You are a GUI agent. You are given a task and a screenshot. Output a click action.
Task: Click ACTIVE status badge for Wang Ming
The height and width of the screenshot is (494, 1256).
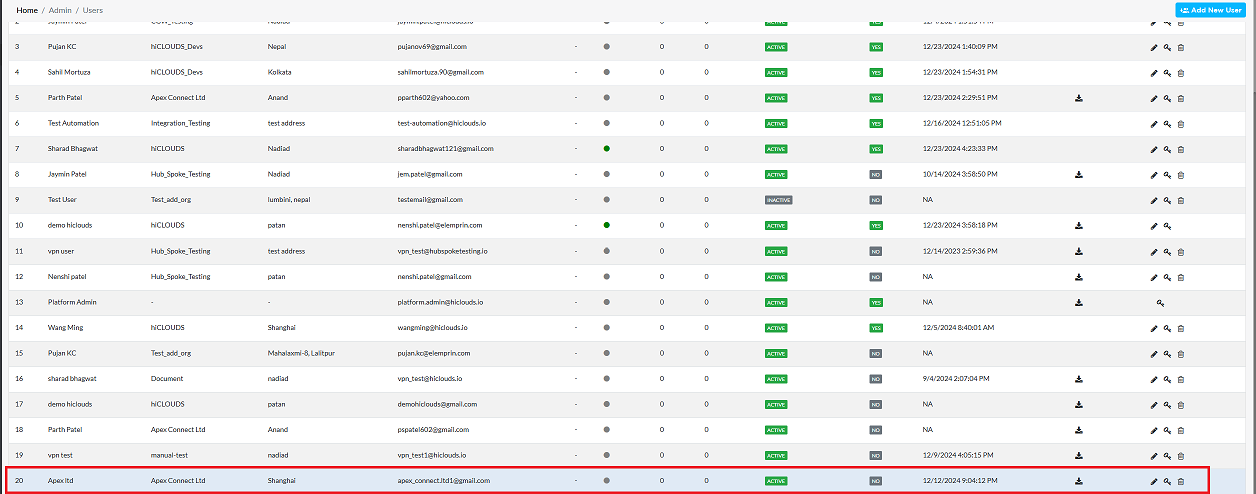776,328
